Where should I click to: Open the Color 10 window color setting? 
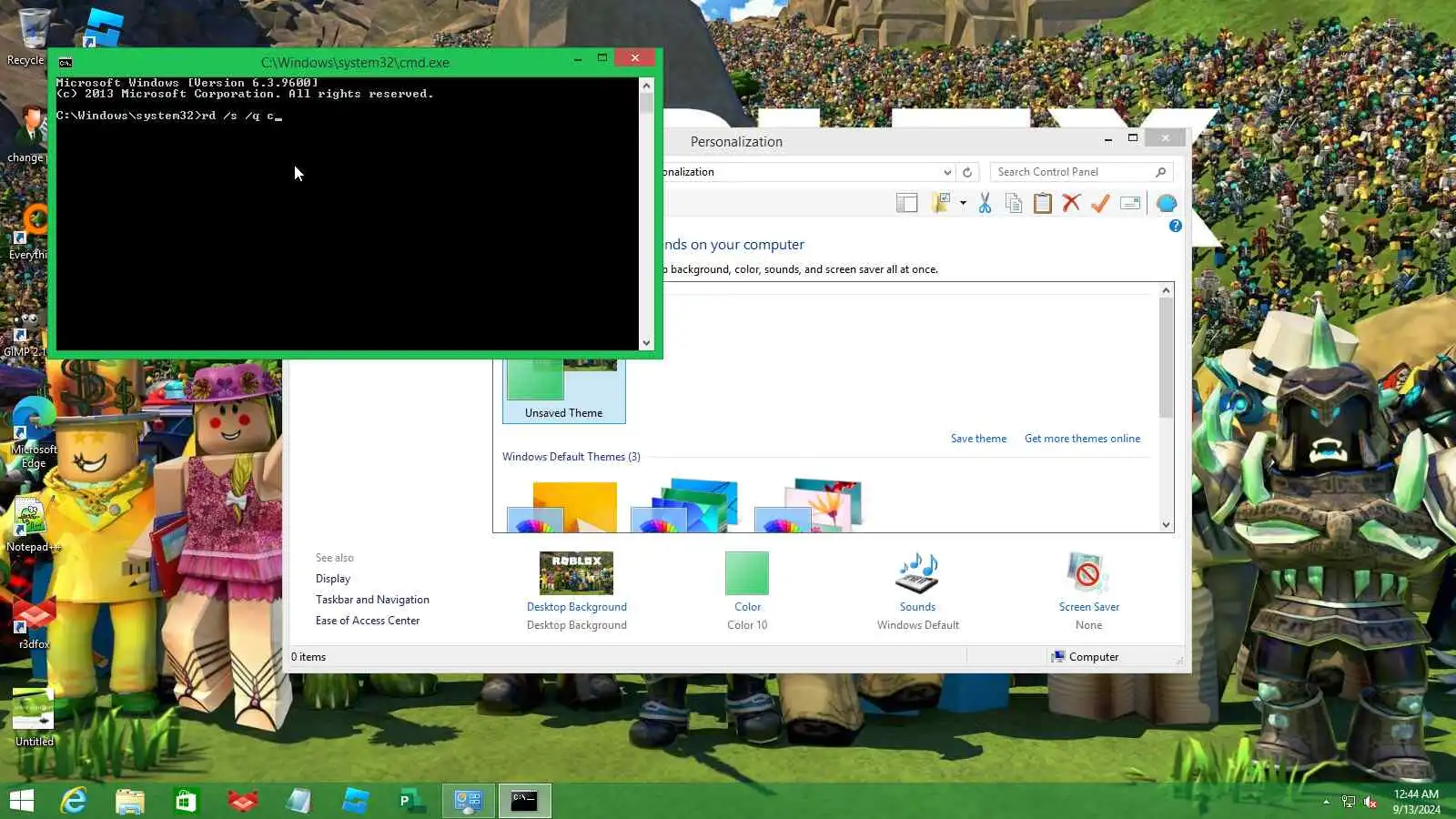[747, 573]
